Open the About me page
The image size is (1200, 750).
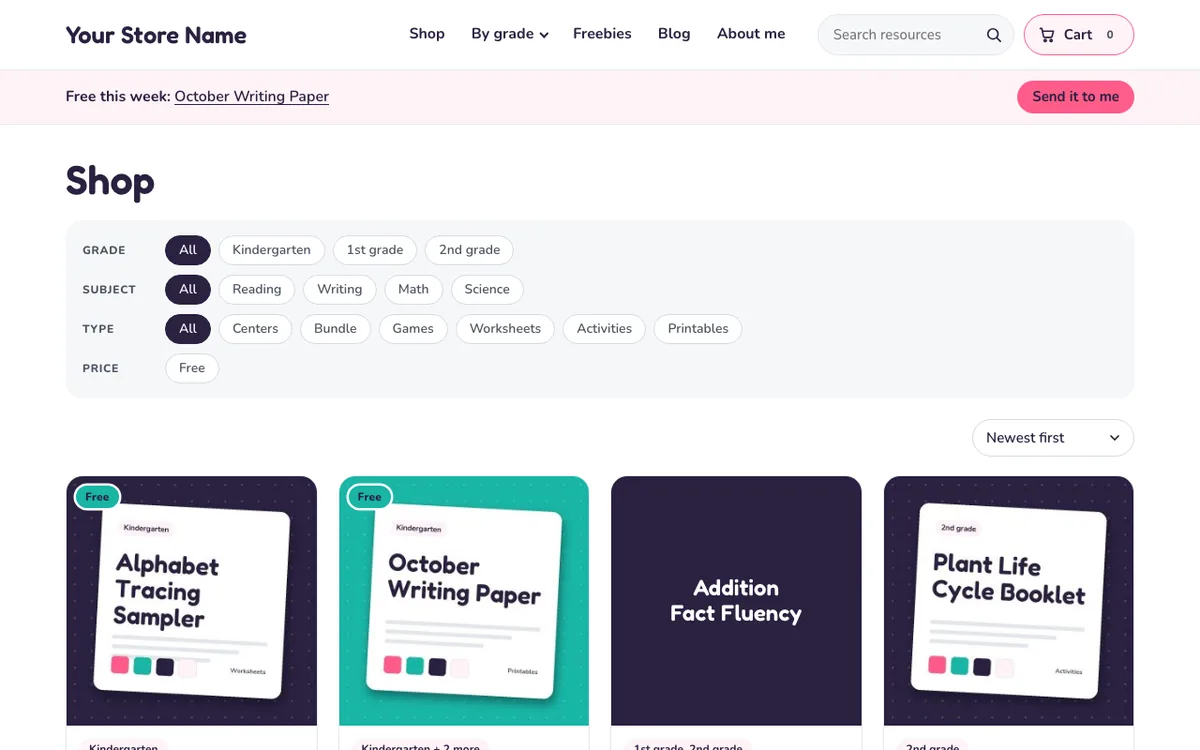pyautogui.click(x=751, y=34)
